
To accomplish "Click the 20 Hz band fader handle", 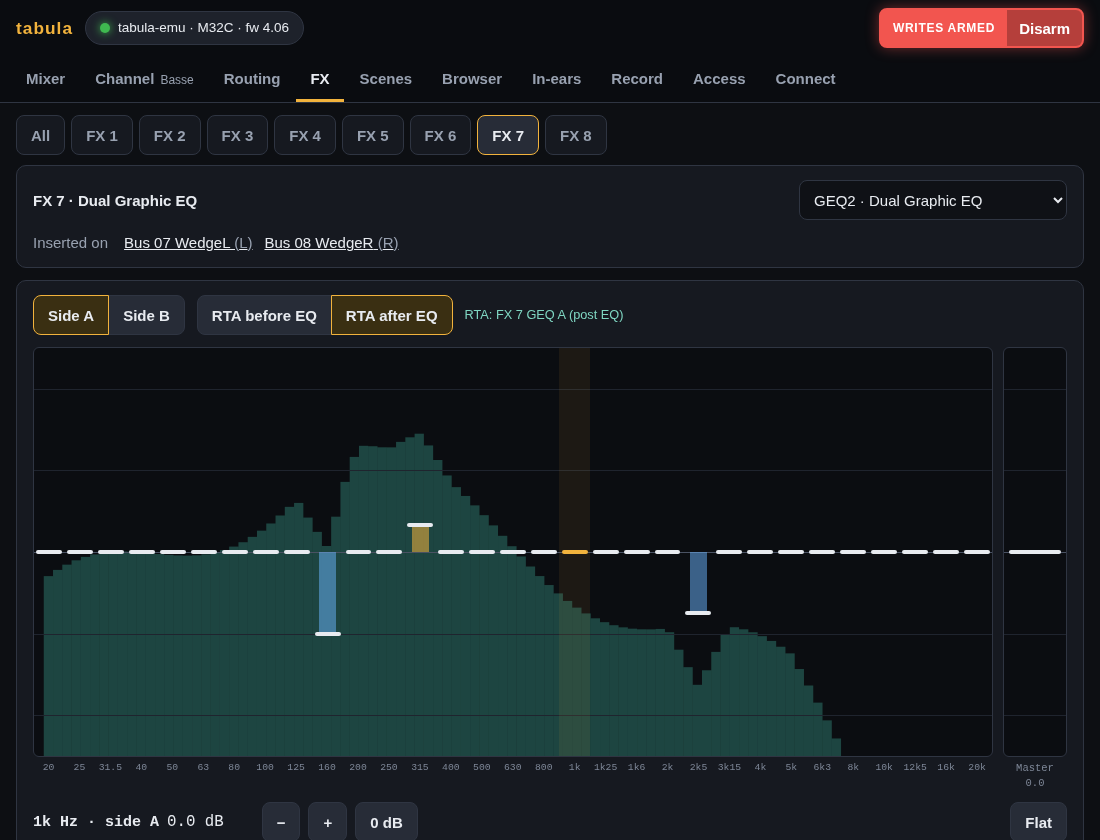I will click(x=49, y=552).
